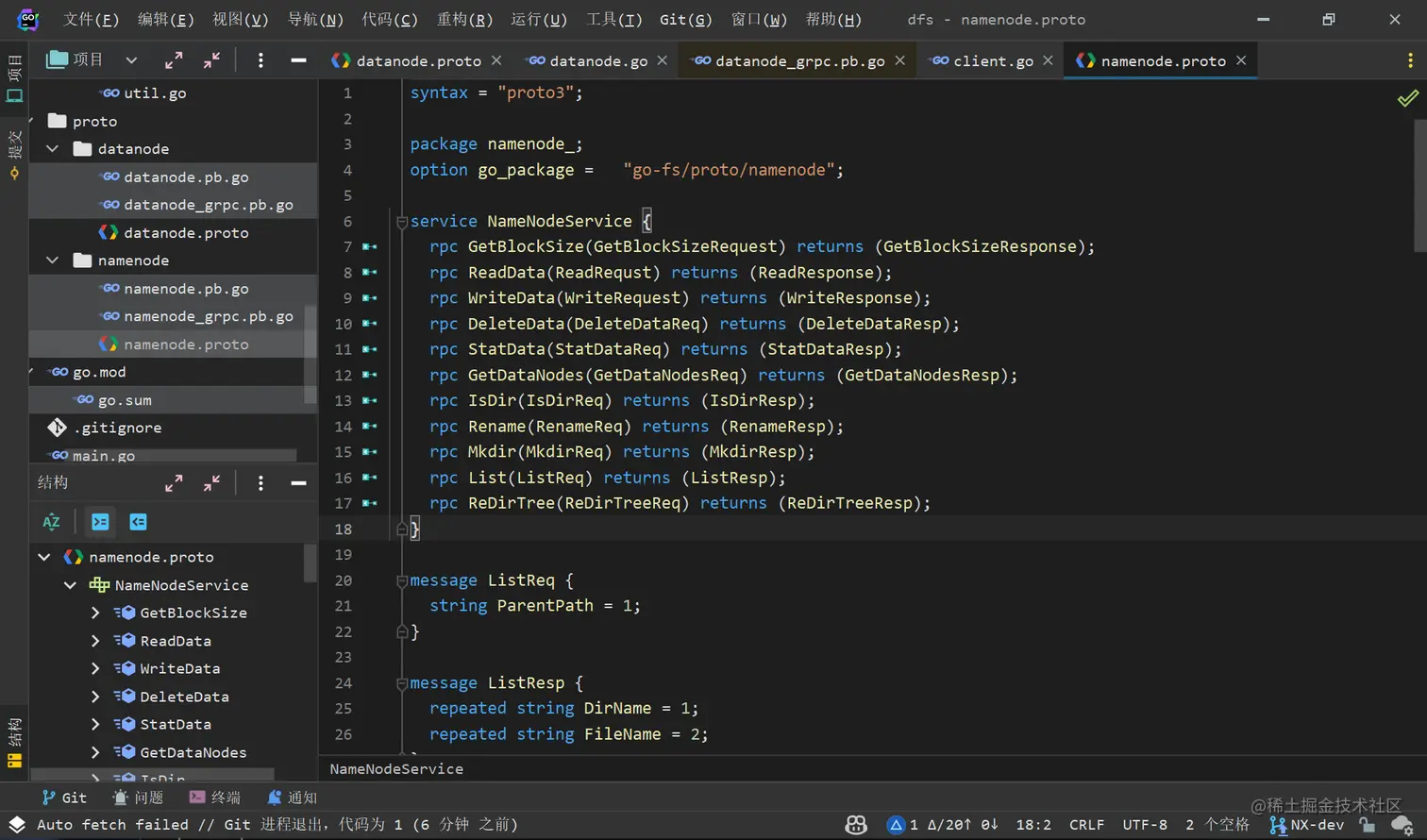
Task: Expand GetDataNodes in Structure tree
Action: pyautogui.click(x=95, y=752)
